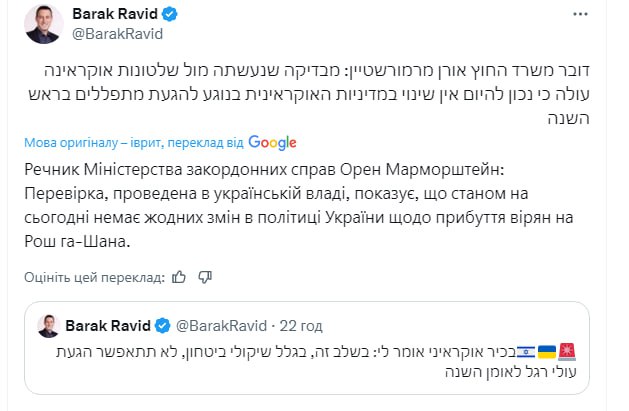Image resolution: width=629 pixels, height=411 pixels.
Task: Click the original Hebrew tweet text
Action: point(319,95)
